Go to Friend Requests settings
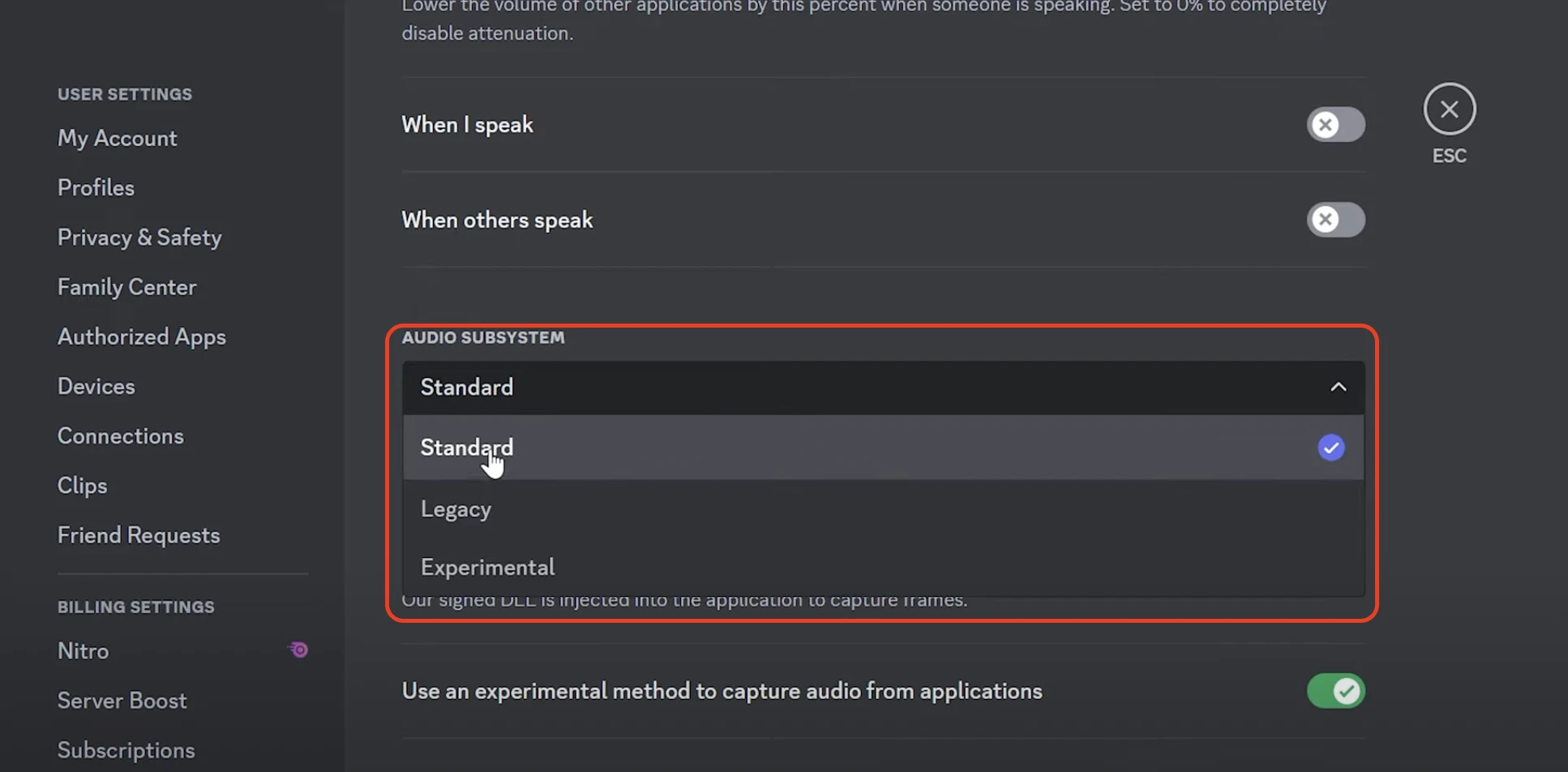Screen dimensions: 1568x772 tap(139, 535)
